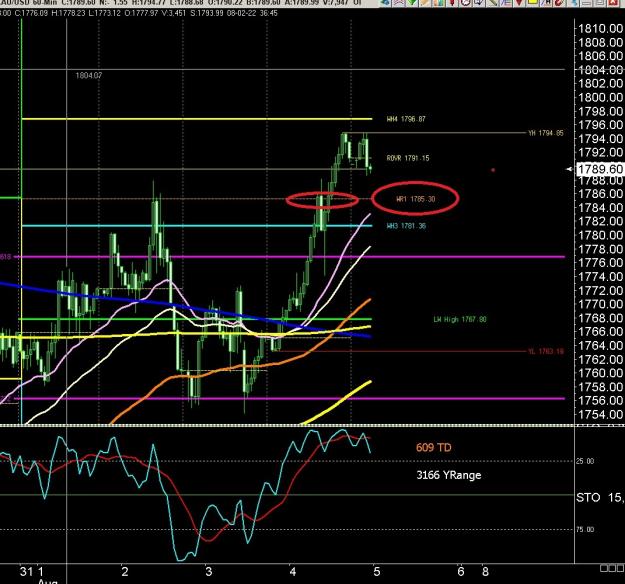Select the WH3 1781.36 level label
This screenshot has height=584, width=625.
pos(406,226)
